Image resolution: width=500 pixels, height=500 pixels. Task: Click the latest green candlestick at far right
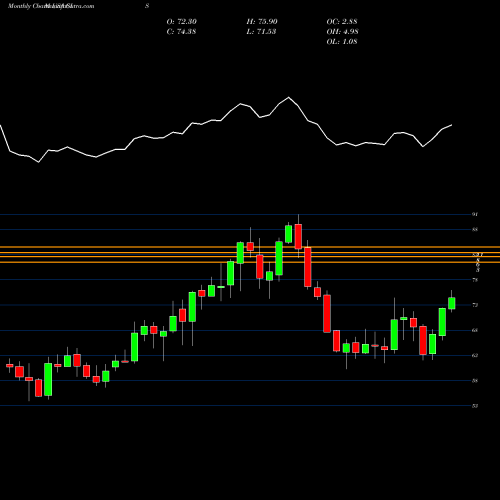[x=452, y=303]
